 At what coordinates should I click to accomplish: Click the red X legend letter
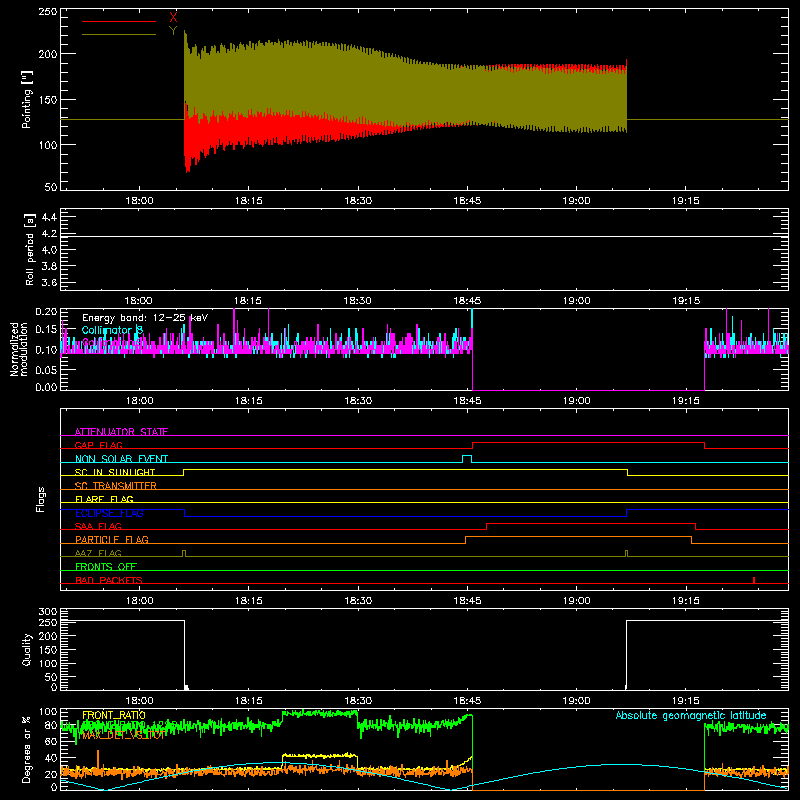coord(173,18)
